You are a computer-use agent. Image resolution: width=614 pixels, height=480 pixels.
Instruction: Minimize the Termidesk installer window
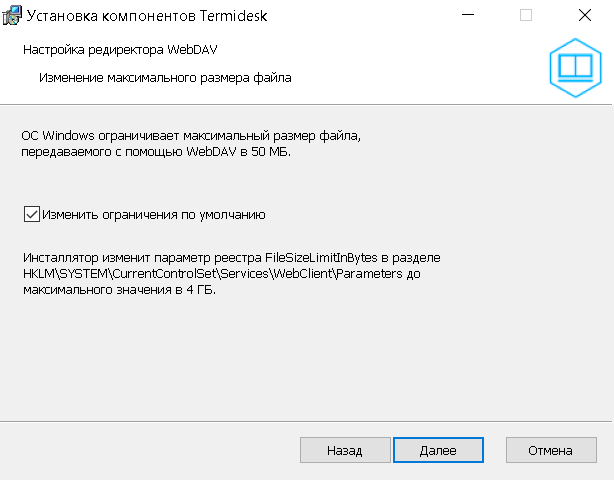468,15
